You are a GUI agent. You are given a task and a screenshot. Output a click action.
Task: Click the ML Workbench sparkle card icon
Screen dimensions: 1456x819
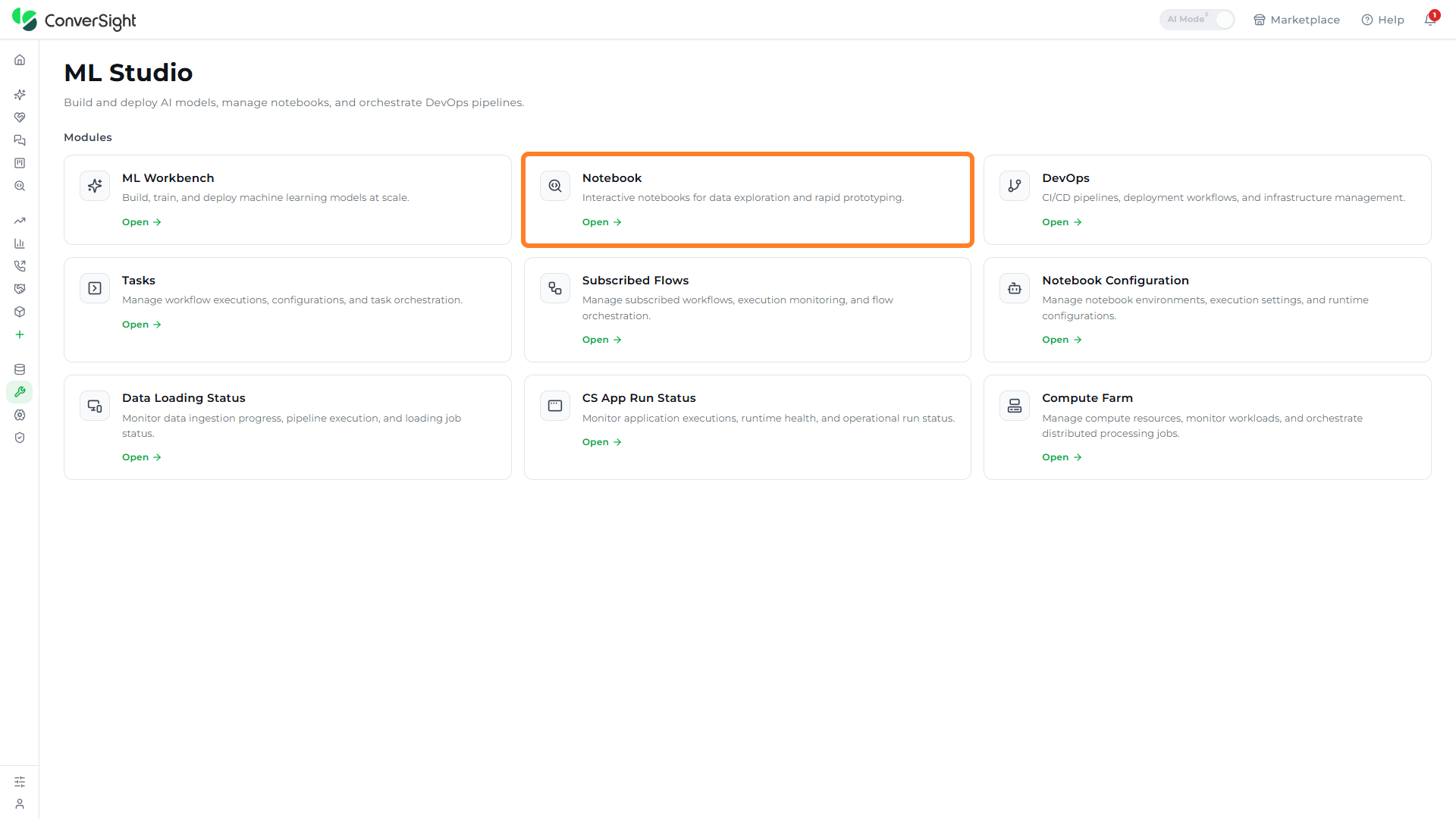click(95, 186)
